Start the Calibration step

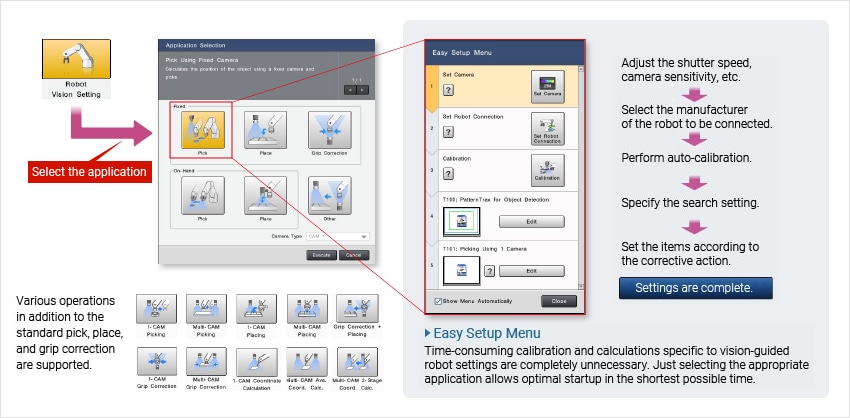547,171
